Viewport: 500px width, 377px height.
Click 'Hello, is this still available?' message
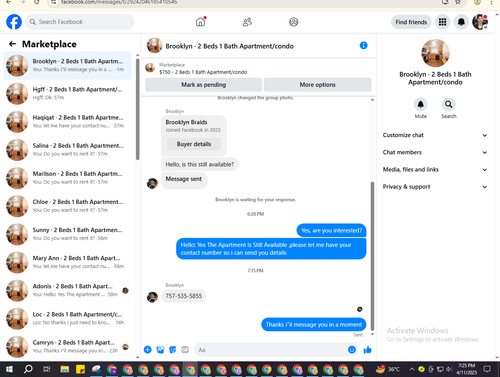point(200,164)
